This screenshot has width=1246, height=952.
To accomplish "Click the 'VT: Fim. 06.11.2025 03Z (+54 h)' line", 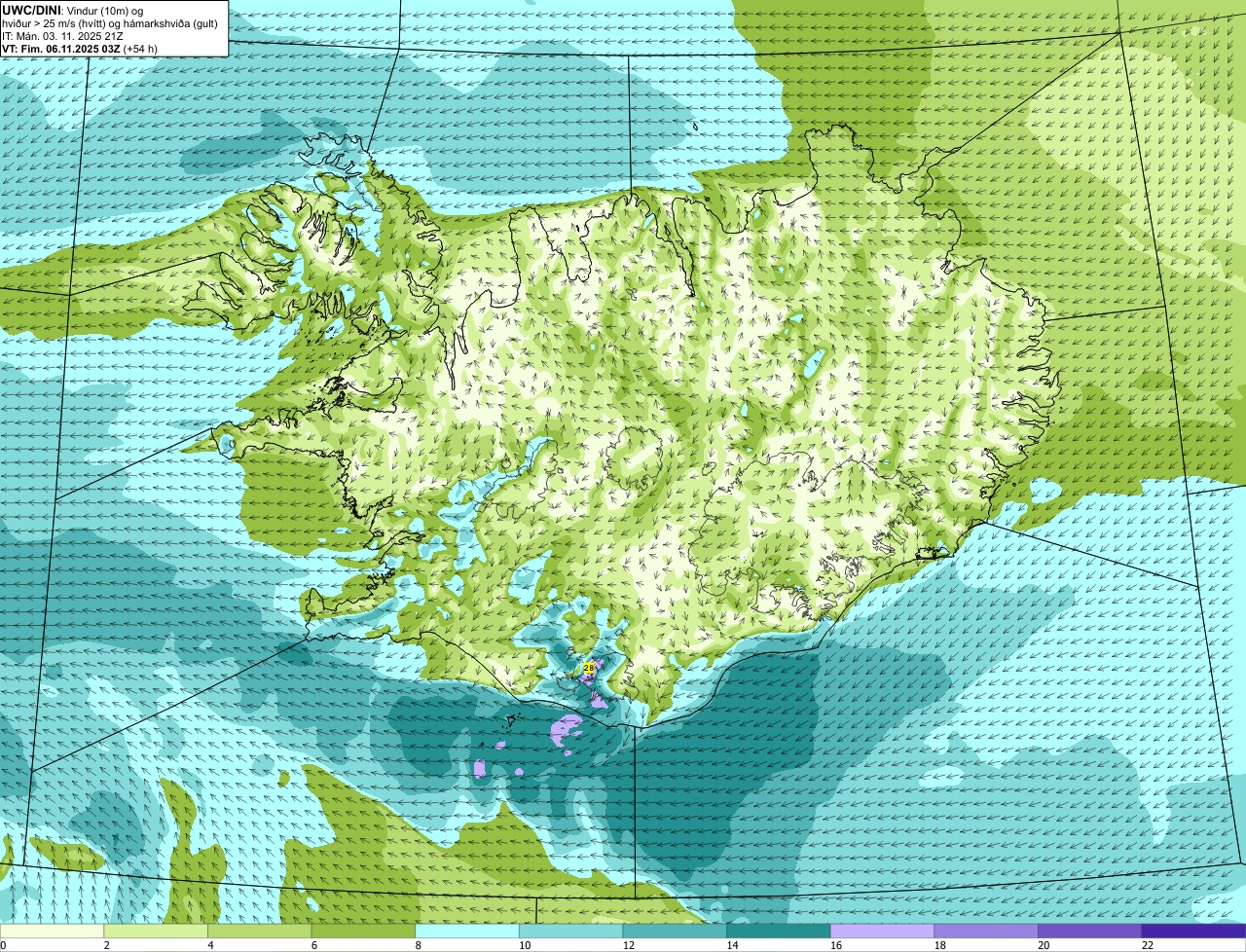I will [80, 49].
